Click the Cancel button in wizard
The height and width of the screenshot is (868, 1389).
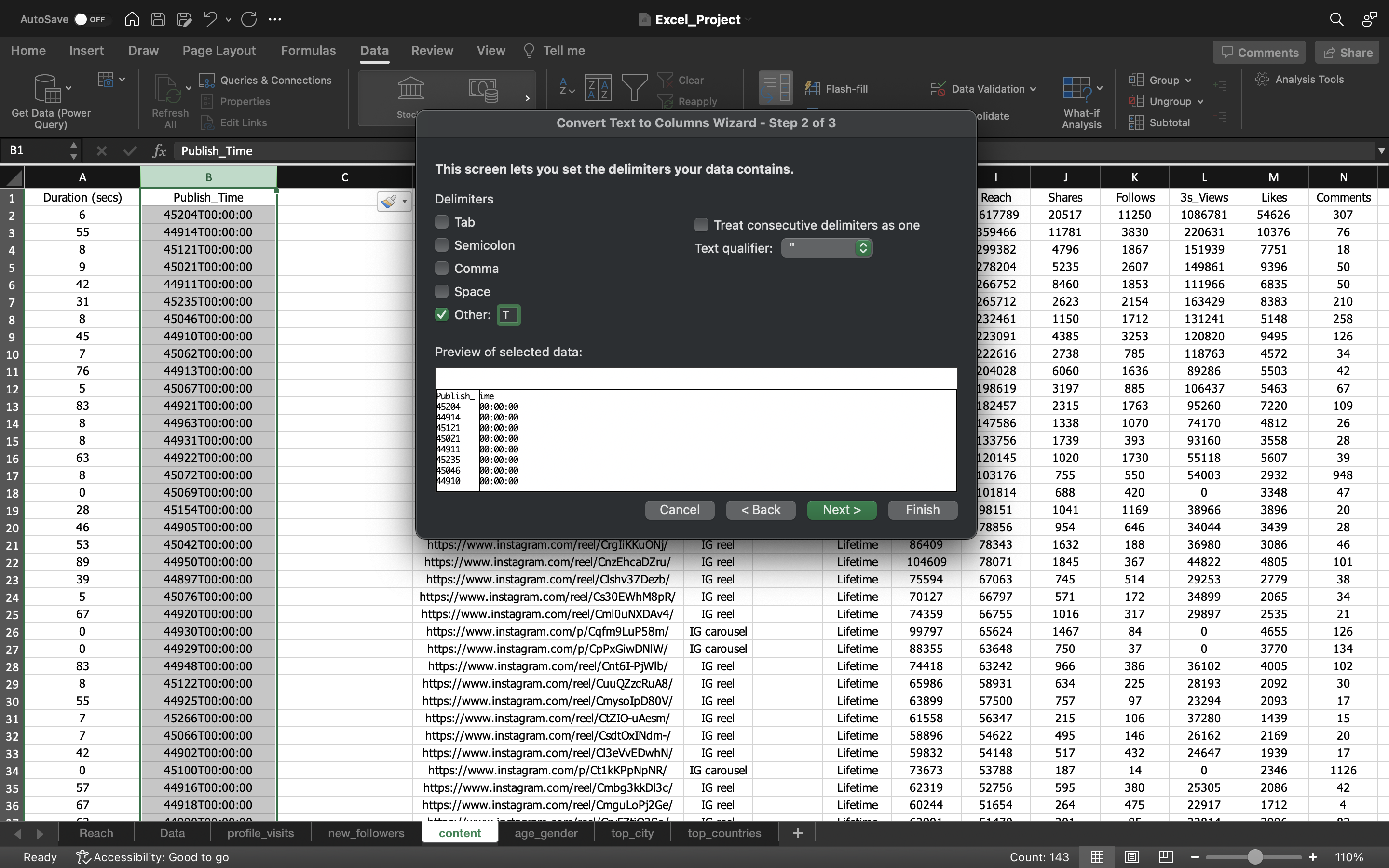(679, 510)
